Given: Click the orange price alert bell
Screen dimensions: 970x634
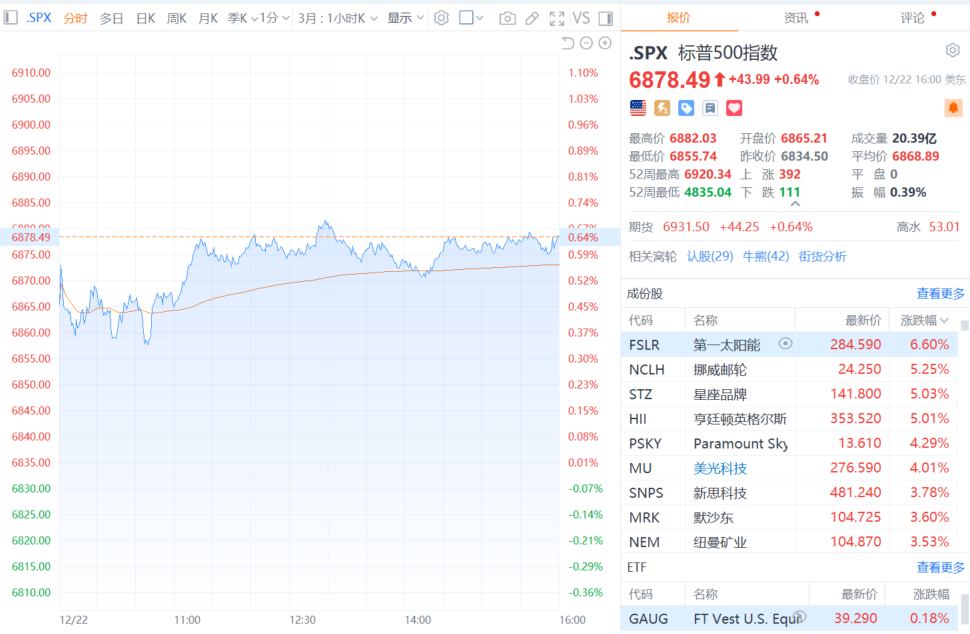Looking at the screenshot, I should click(x=953, y=107).
